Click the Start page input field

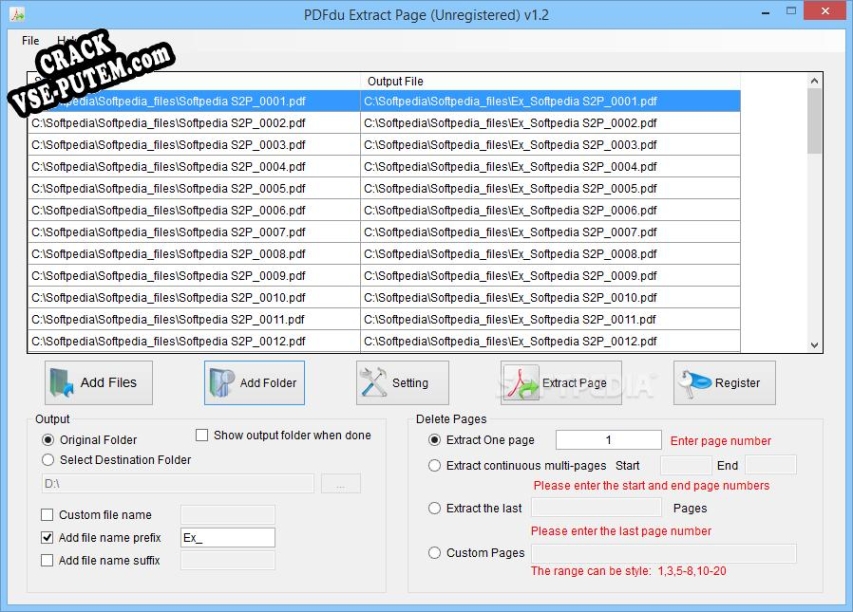click(x=685, y=465)
